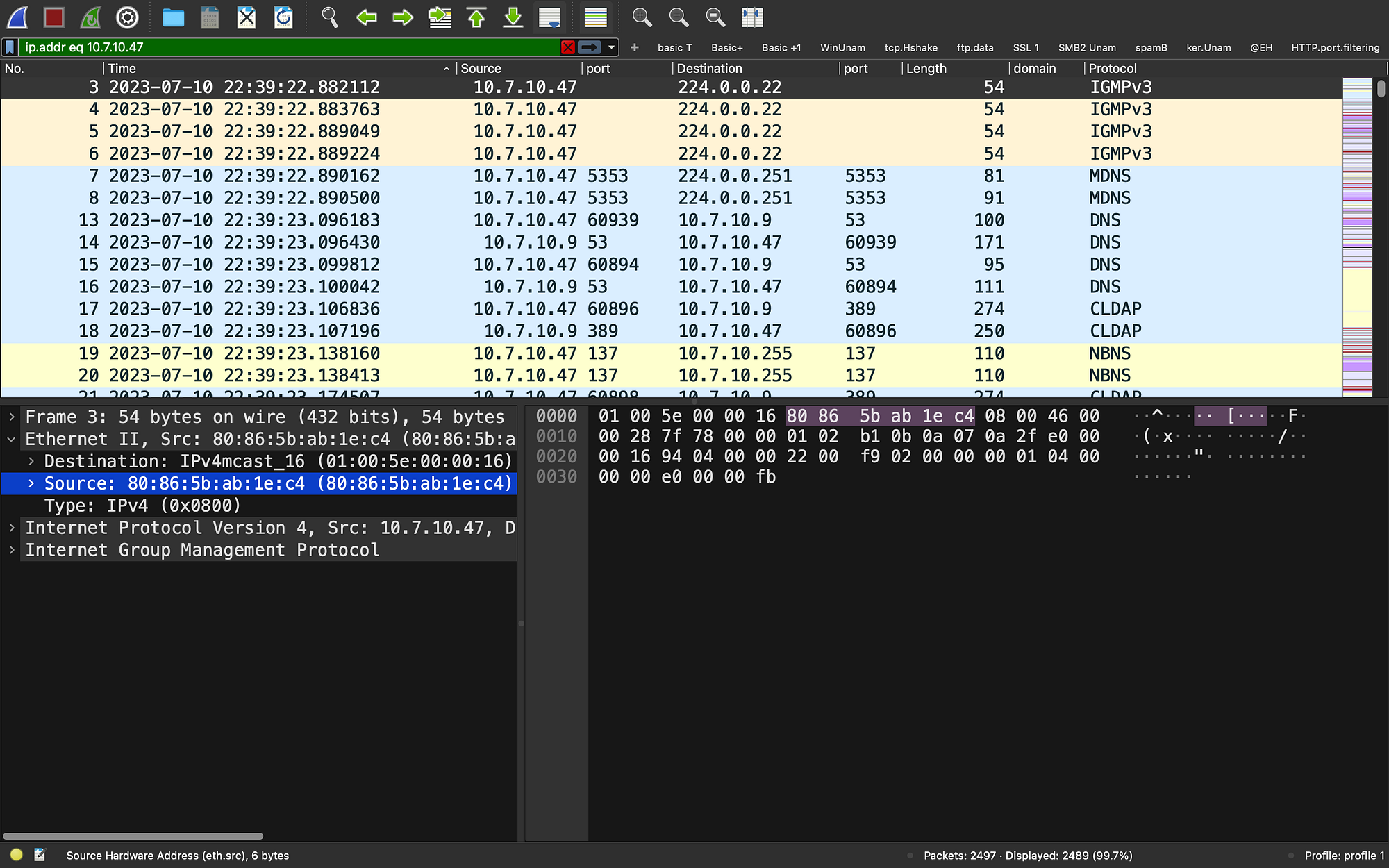Expand the Source 80:86:5b:ab:1e:c4 node
The height and width of the screenshot is (868, 1389).
(31, 483)
